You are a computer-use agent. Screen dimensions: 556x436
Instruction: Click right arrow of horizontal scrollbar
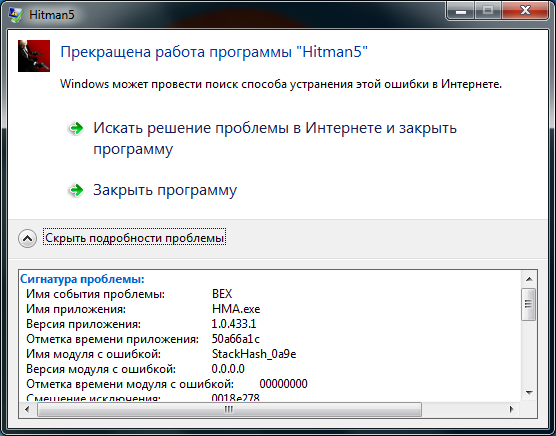click(x=511, y=409)
